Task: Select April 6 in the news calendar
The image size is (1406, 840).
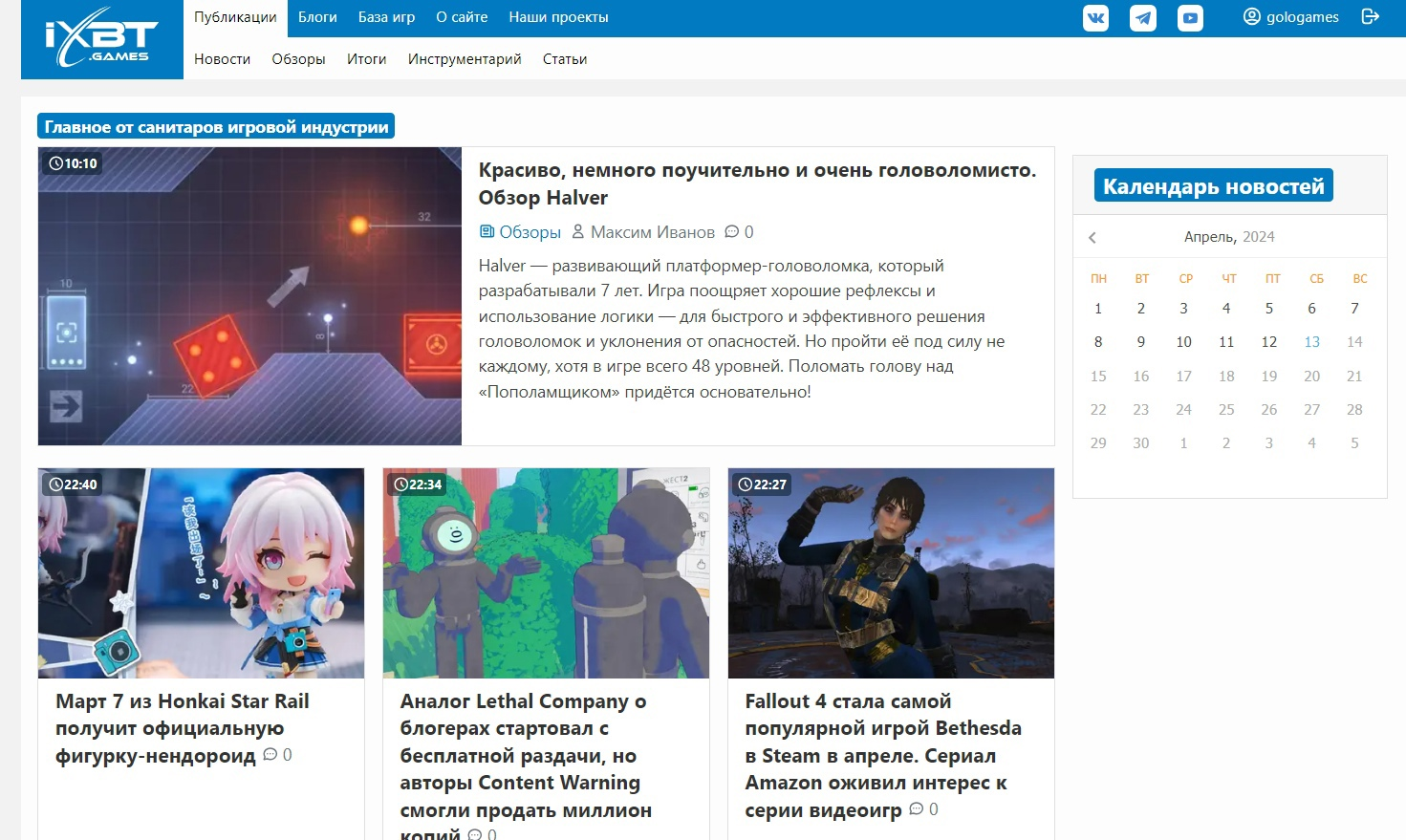Action: pyautogui.click(x=1311, y=309)
